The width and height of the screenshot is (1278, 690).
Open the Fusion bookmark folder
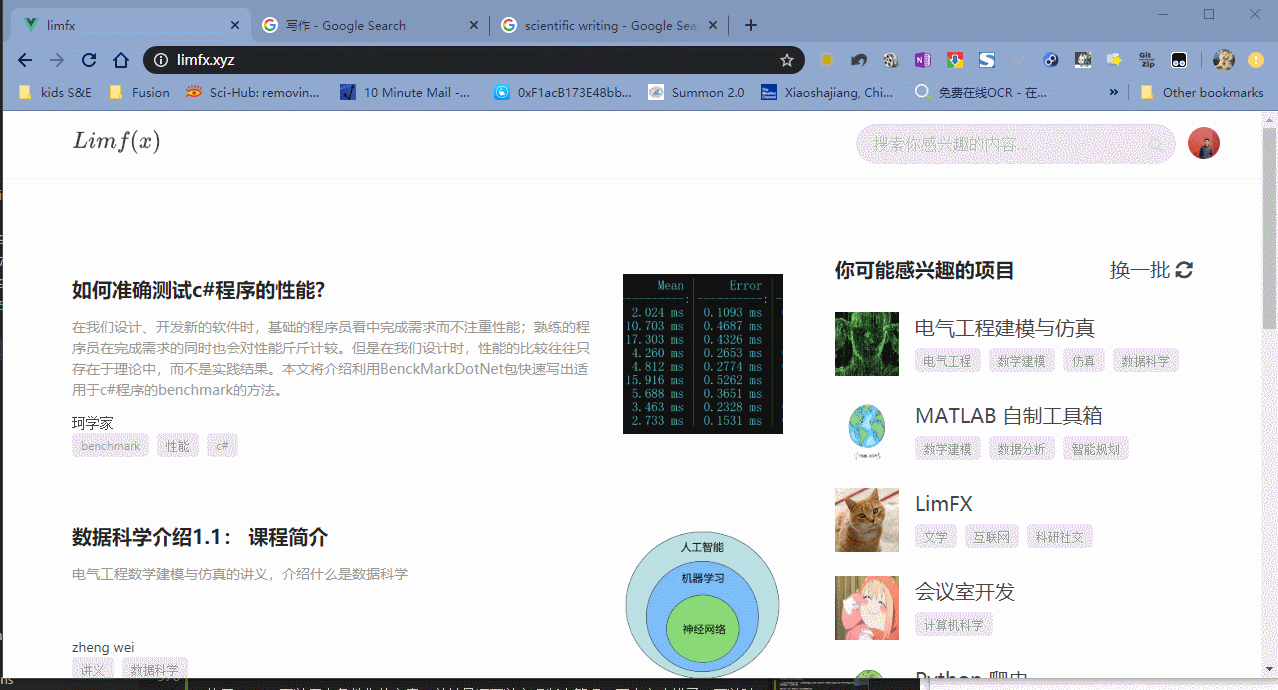coord(139,92)
